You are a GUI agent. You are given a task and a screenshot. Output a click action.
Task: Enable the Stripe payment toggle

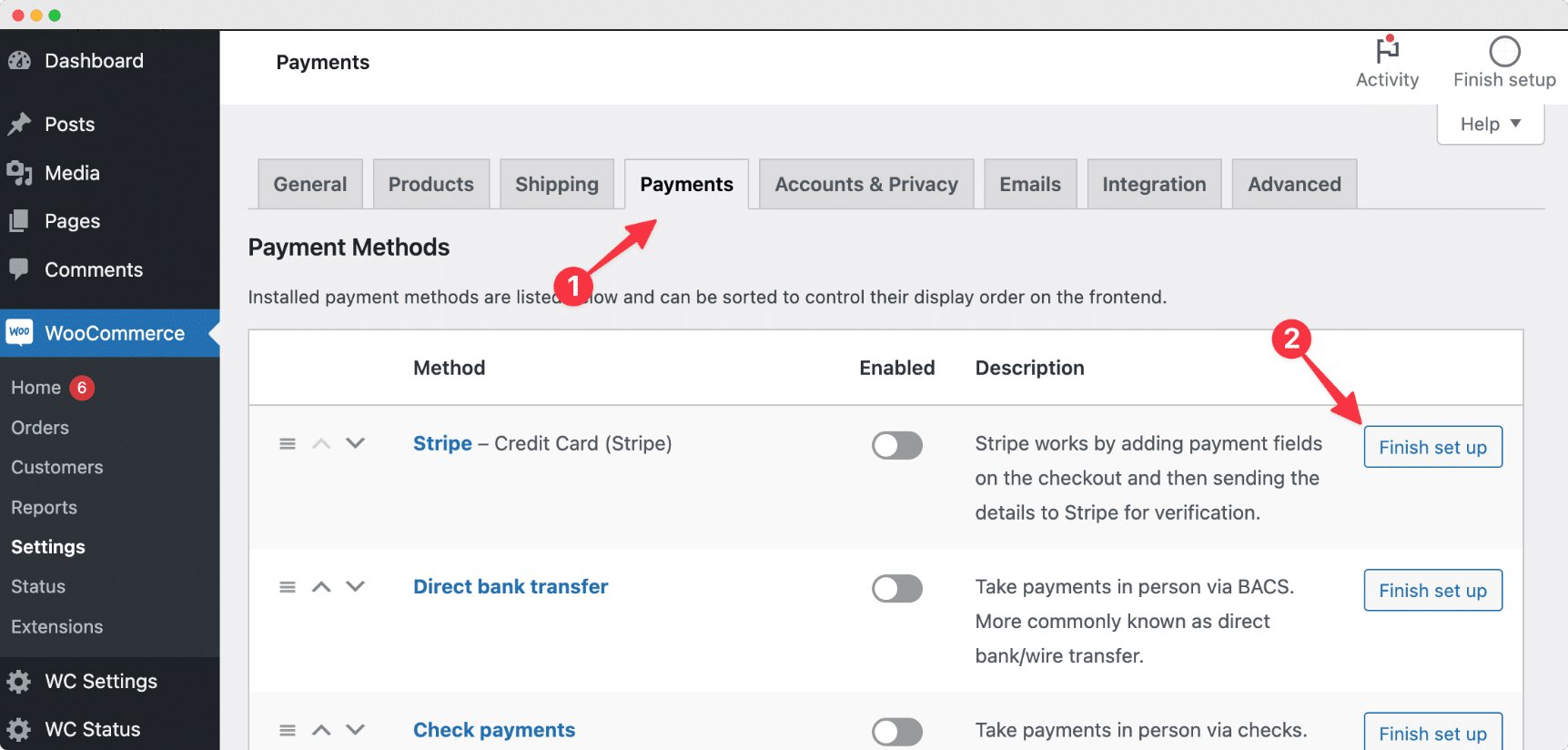point(896,445)
